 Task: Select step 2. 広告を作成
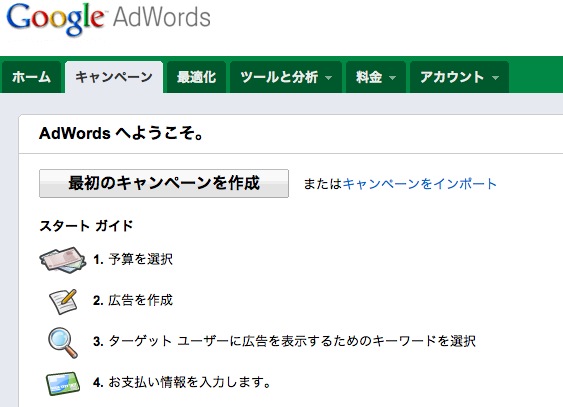(x=133, y=300)
